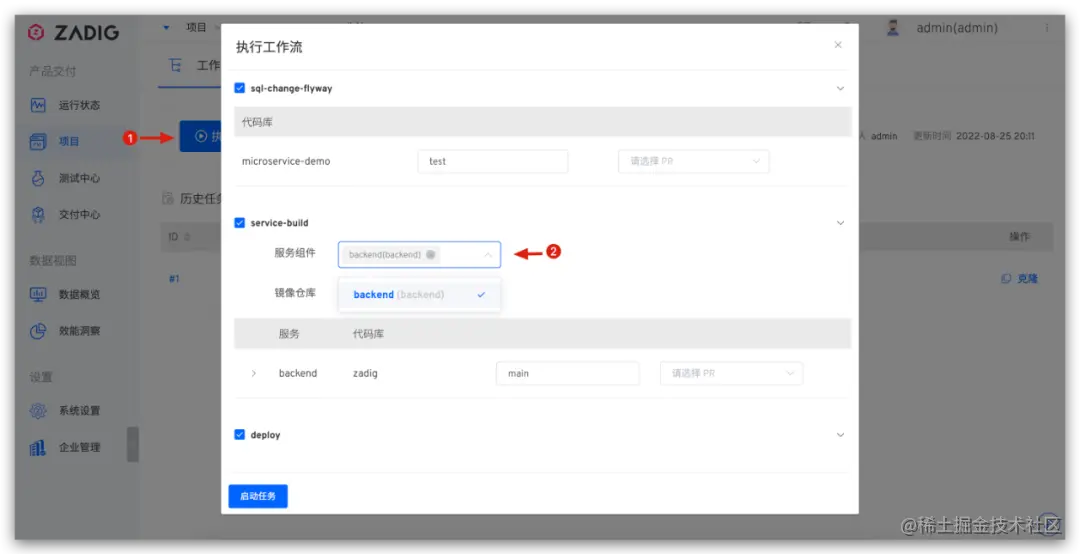The height and width of the screenshot is (554, 1080).
Task: Uncheck the deploy checkbox
Action: click(240, 435)
